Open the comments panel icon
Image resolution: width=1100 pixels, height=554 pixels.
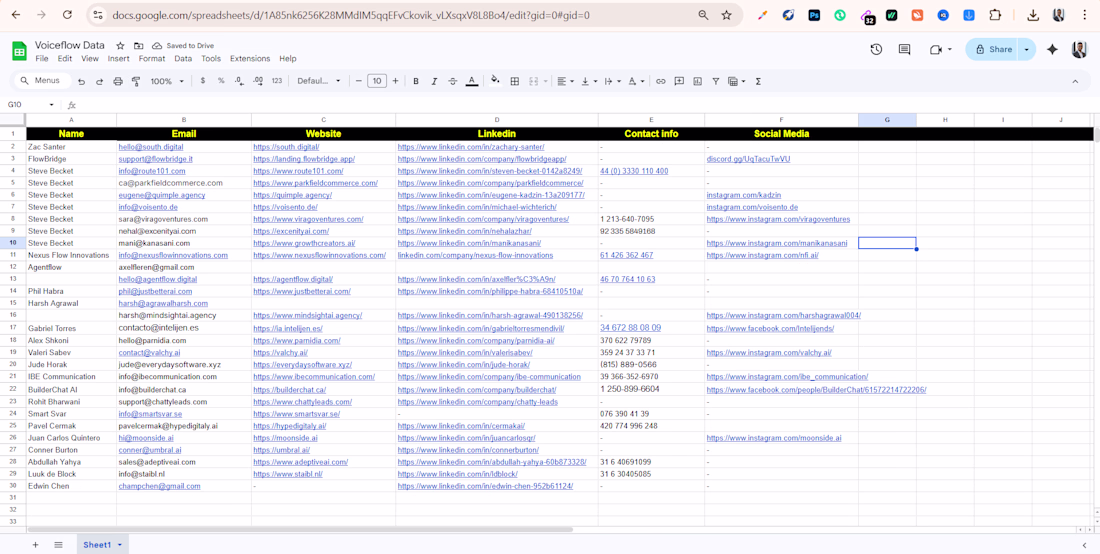[x=904, y=49]
